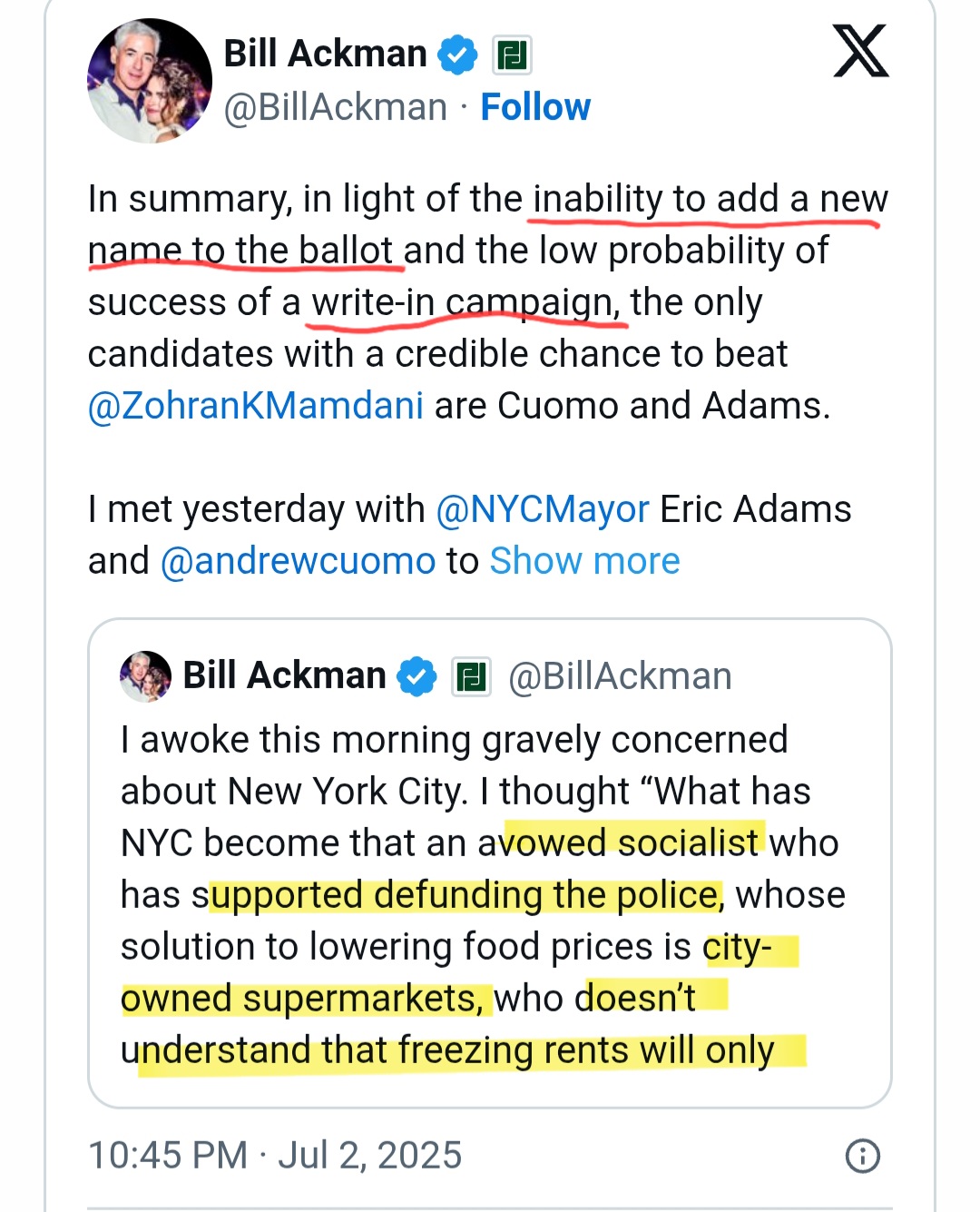This screenshot has height=1212, width=980.
Task: Open the timestamp 10:45 PM · Jul 2, 2025
Action: pyautogui.click(x=275, y=1156)
